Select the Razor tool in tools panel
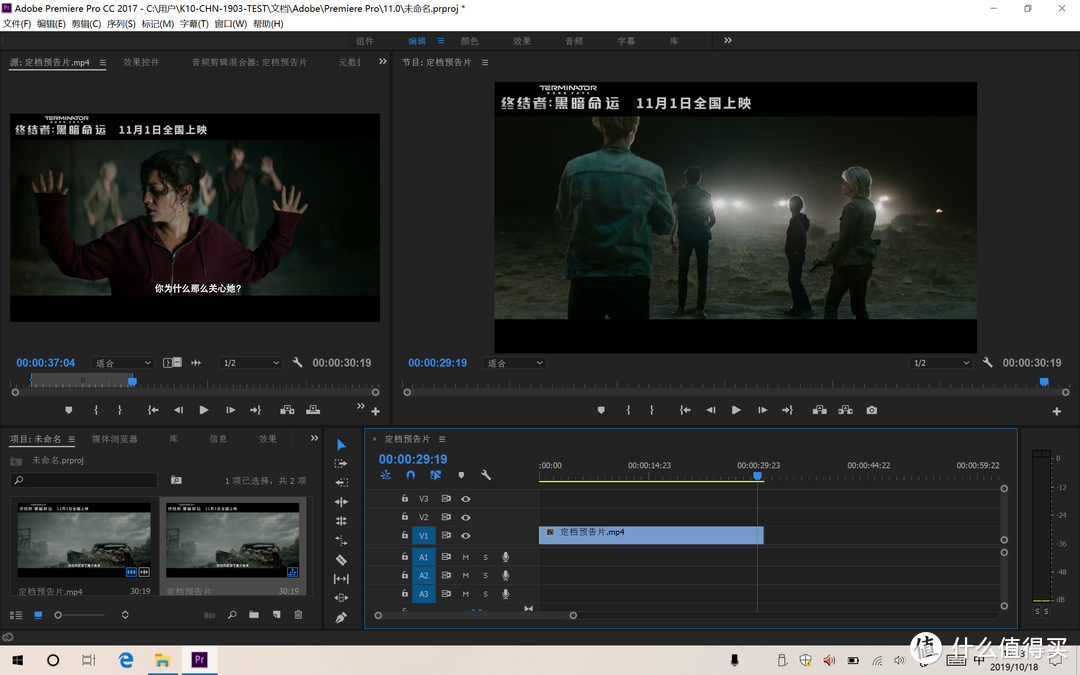The height and width of the screenshot is (675, 1080). pos(341,560)
